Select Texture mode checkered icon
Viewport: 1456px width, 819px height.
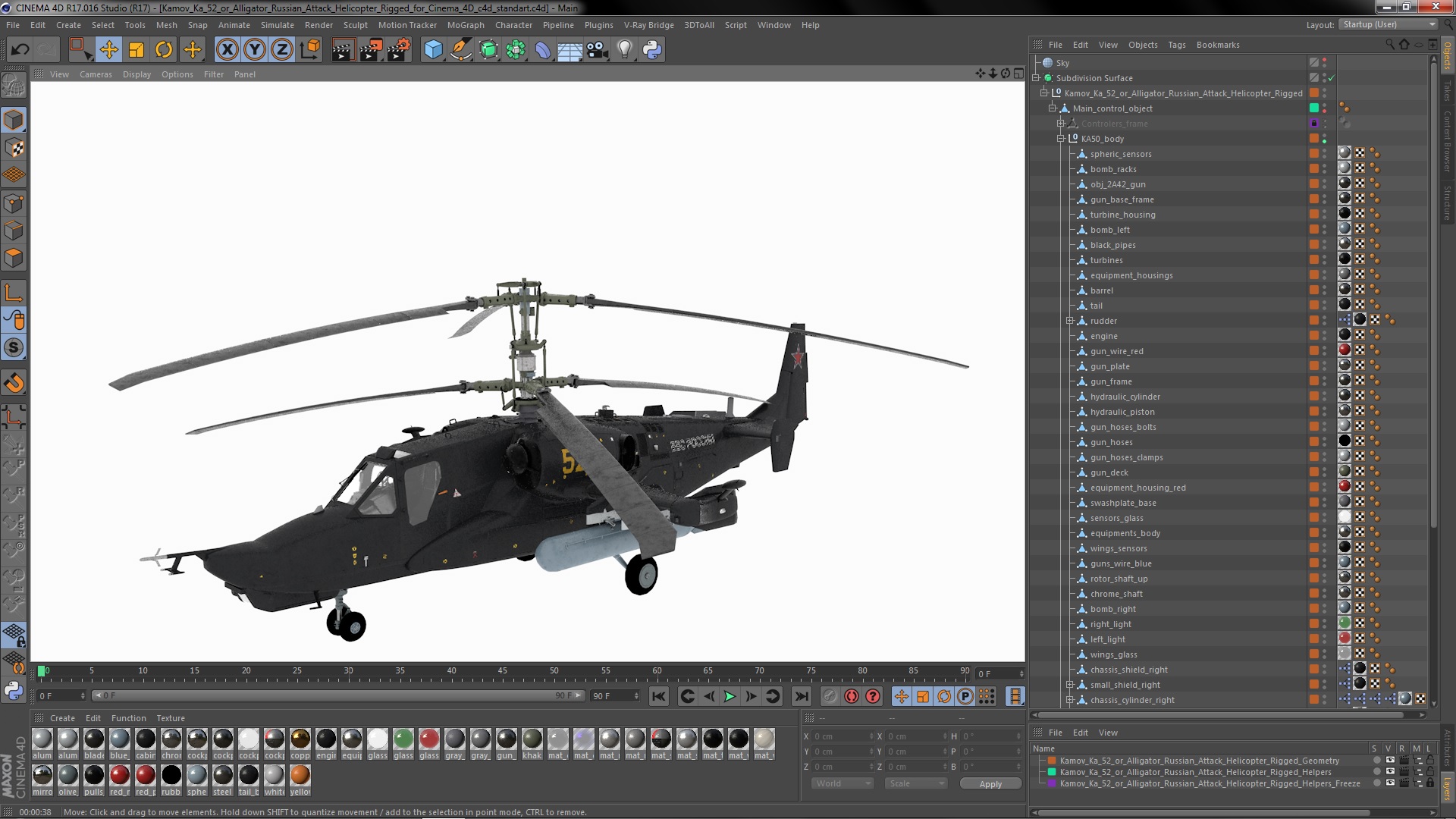[x=14, y=148]
